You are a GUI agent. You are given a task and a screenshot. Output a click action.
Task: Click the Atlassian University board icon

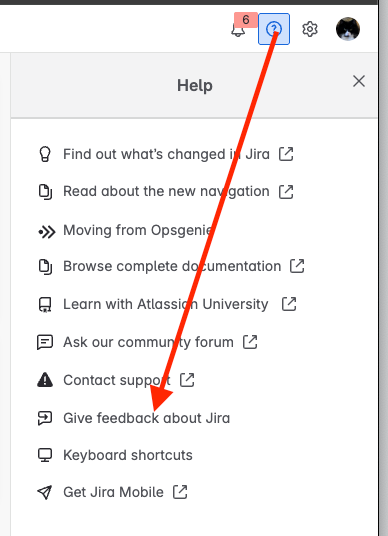click(45, 305)
